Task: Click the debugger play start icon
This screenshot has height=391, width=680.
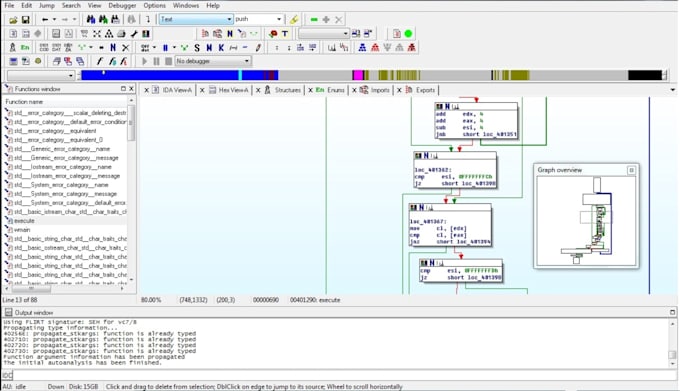Action: pyautogui.click(x=144, y=61)
